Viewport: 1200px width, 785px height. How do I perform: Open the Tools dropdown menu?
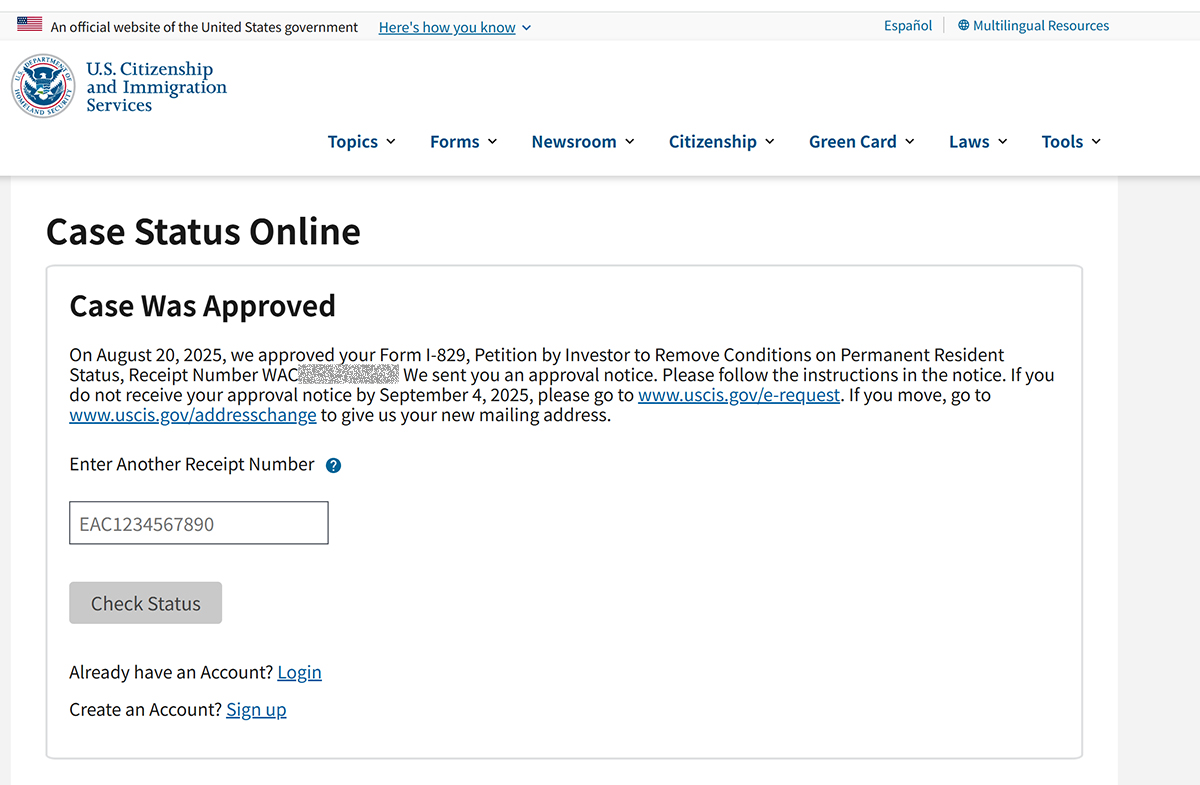pyautogui.click(x=1071, y=142)
